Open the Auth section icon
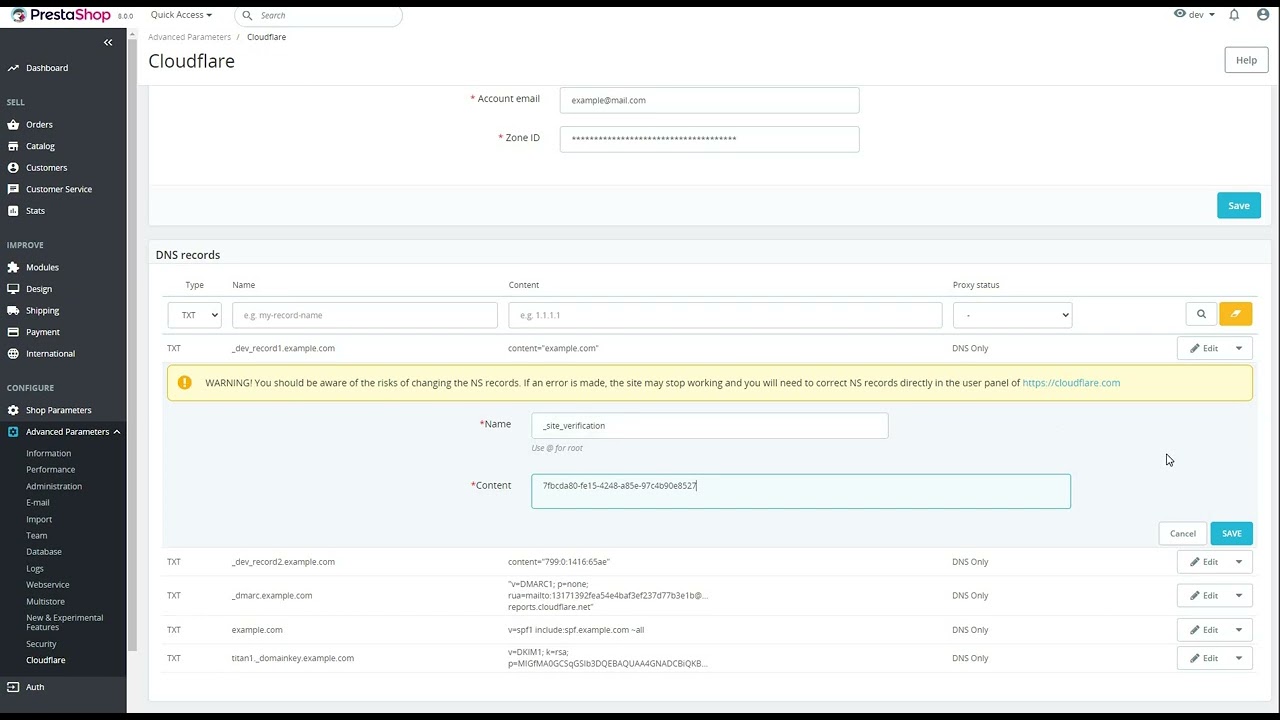 tap(13, 687)
